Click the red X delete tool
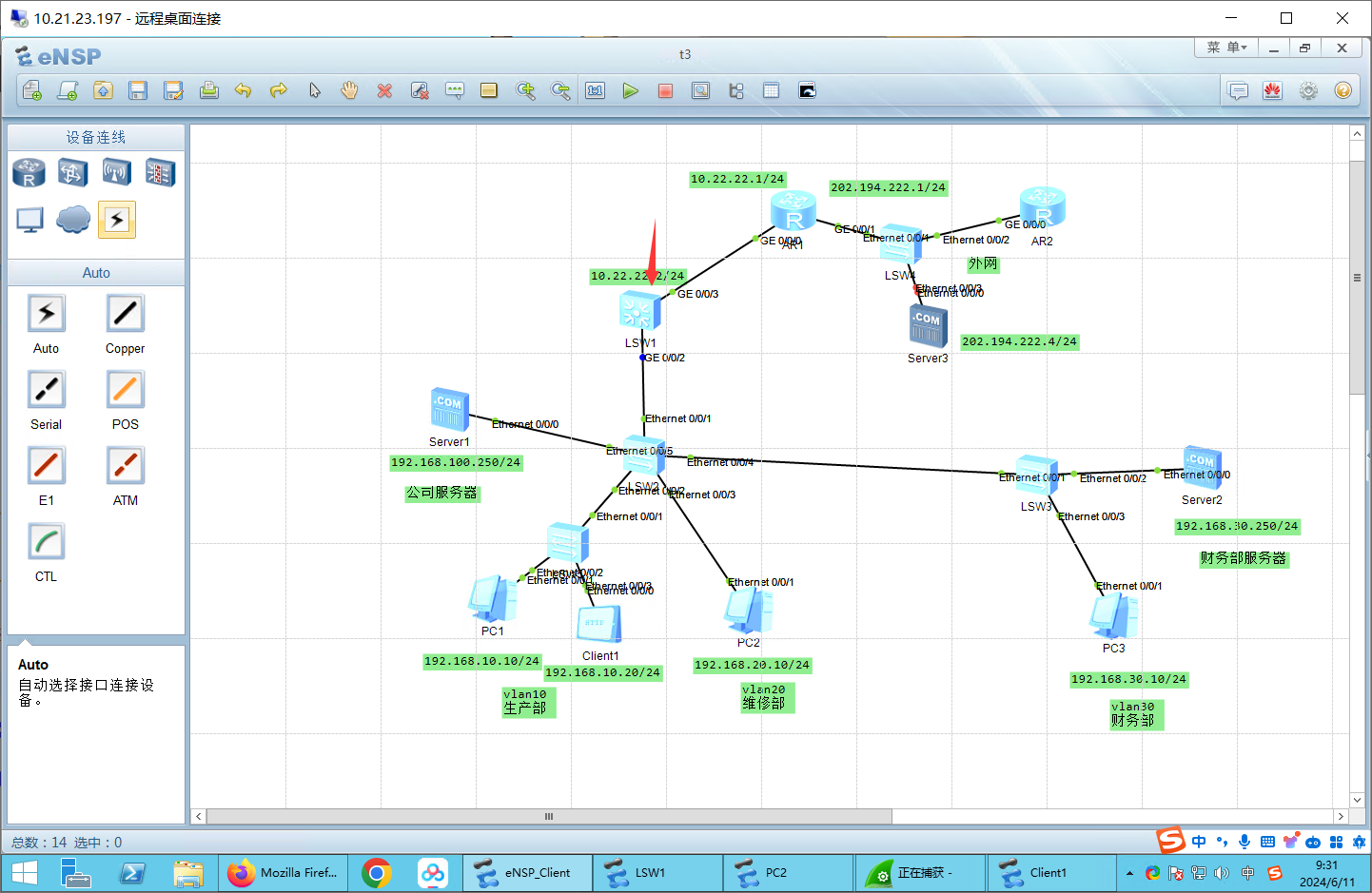The width and height of the screenshot is (1372, 893). [x=384, y=90]
